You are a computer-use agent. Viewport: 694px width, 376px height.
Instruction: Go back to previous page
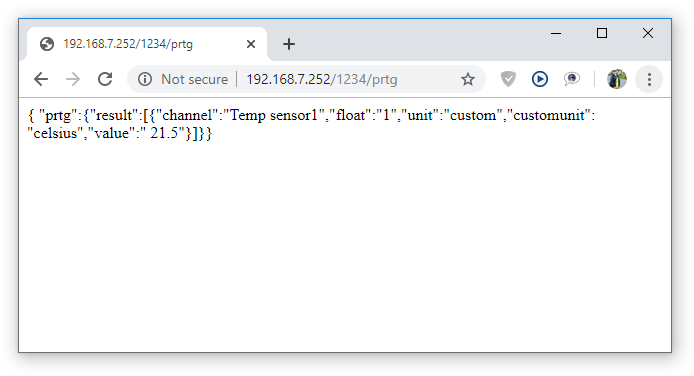coord(41,79)
